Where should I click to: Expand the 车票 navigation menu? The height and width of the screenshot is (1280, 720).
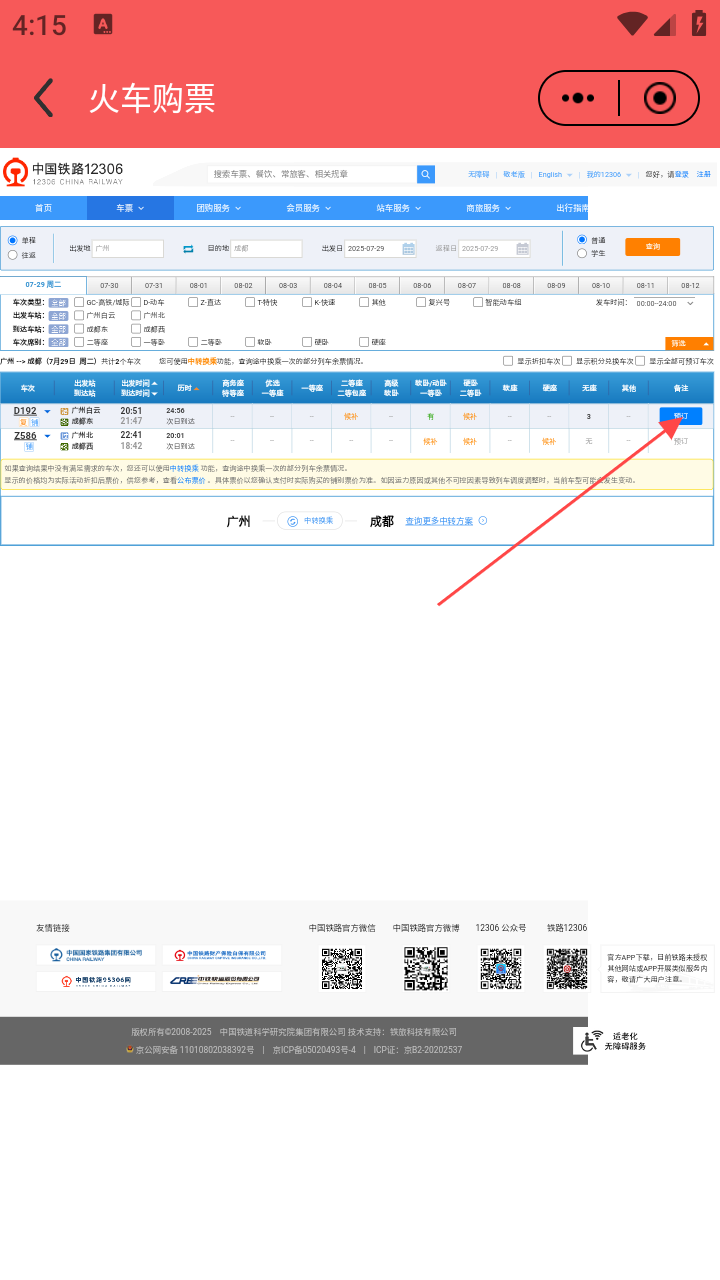click(130, 208)
